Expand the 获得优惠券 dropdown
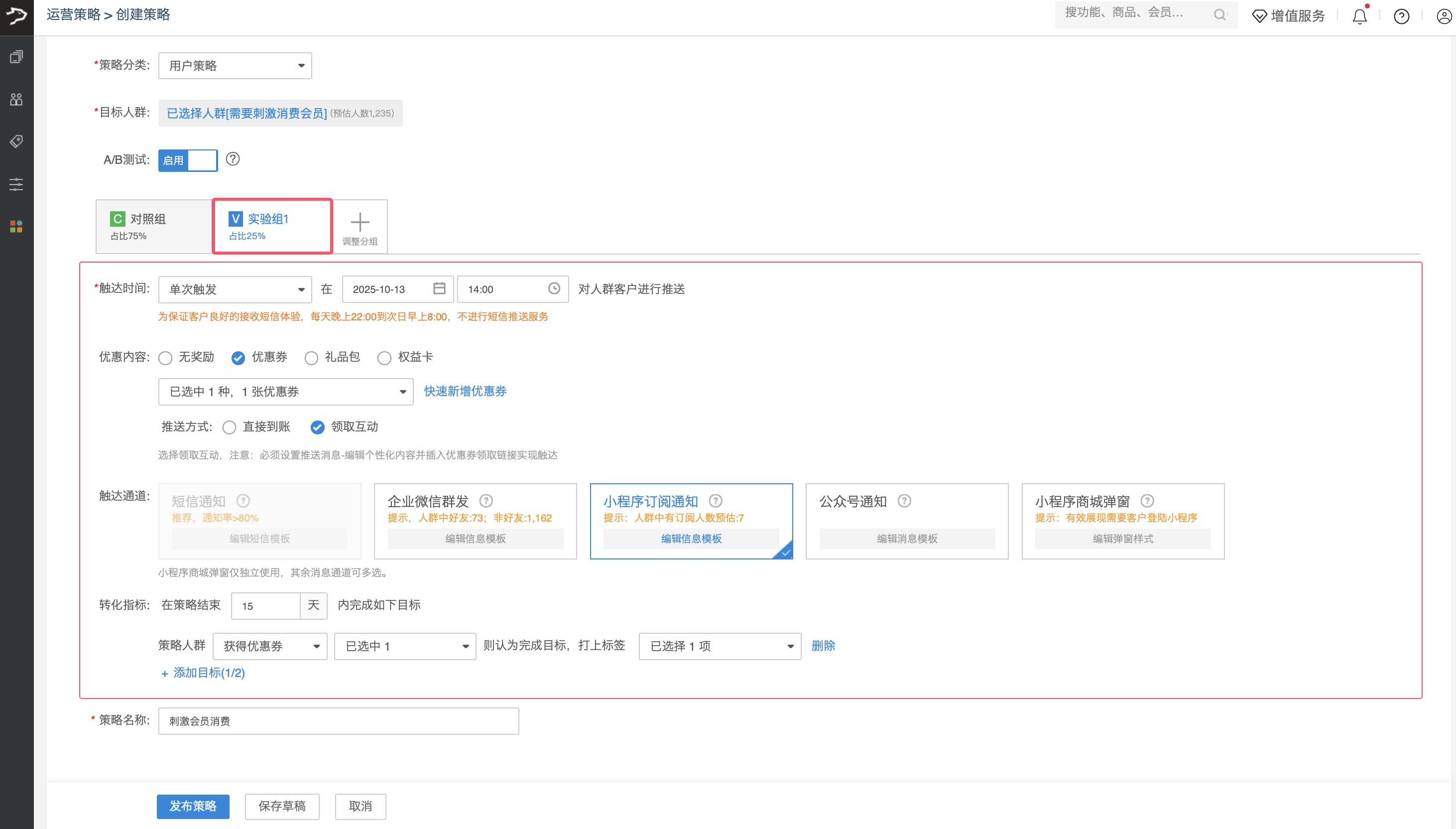The width and height of the screenshot is (1456, 829). tap(270, 646)
